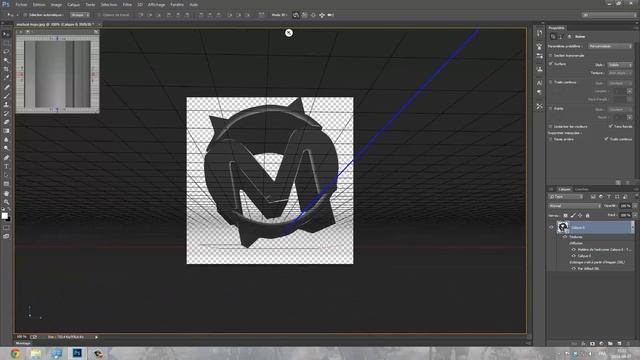
Task: Toggle the Points checkbox
Action: click(x=551, y=109)
